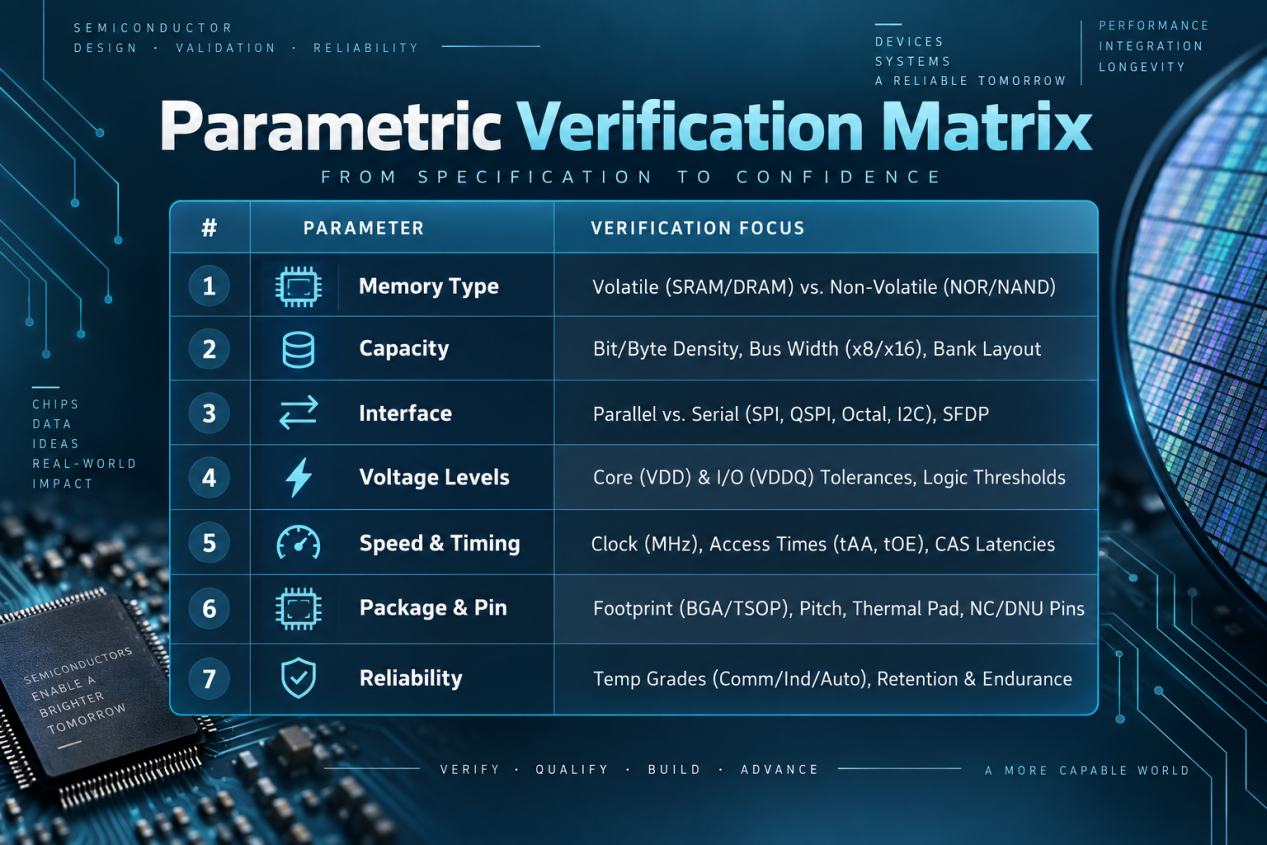1267x845 pixels.
Task: Click the IDEAS text on the left side
Action: pos(56,444)
